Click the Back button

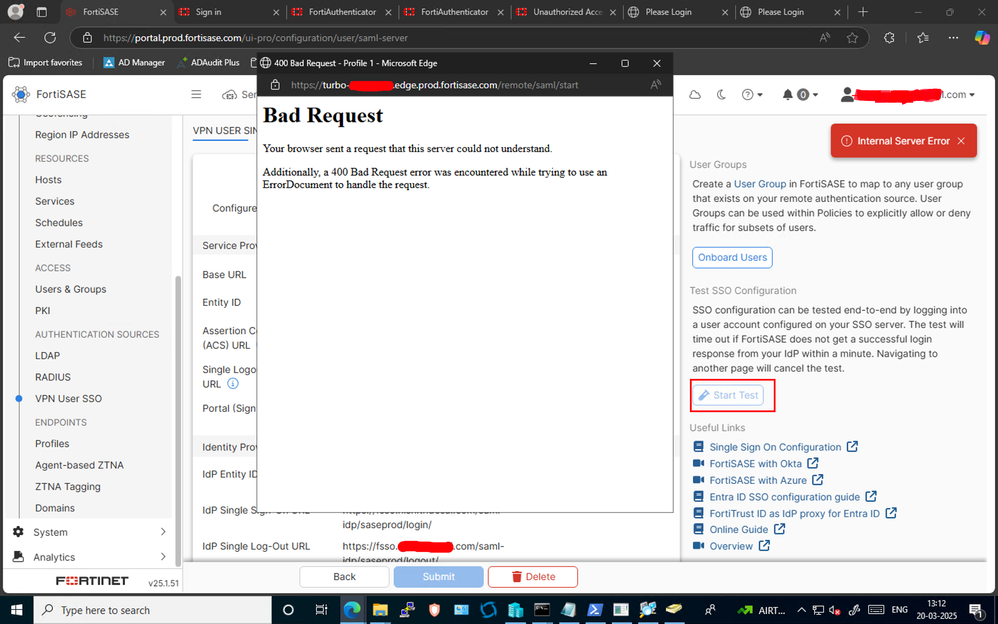pyautogui.click(x=344, y=576)
